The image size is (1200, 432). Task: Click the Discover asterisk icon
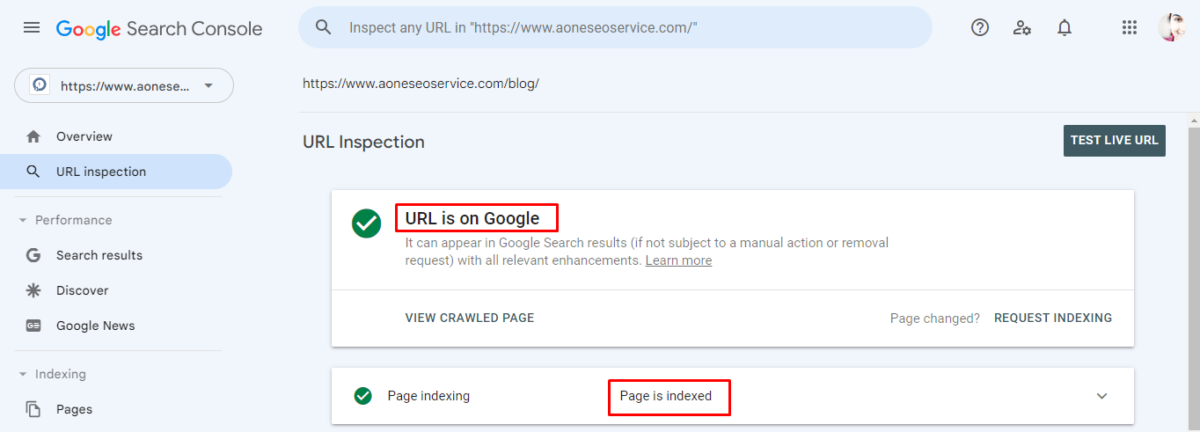(33, 290)
